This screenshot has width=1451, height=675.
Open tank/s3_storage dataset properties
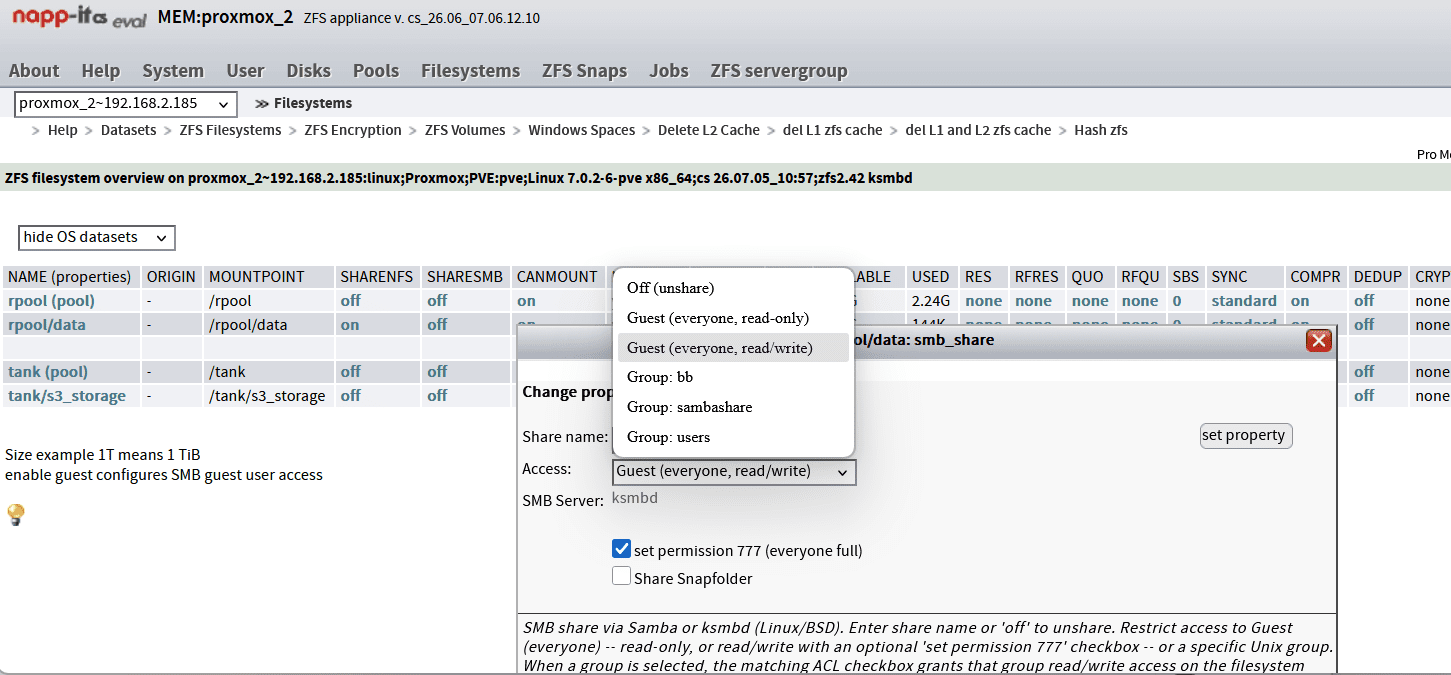[67, 396]
